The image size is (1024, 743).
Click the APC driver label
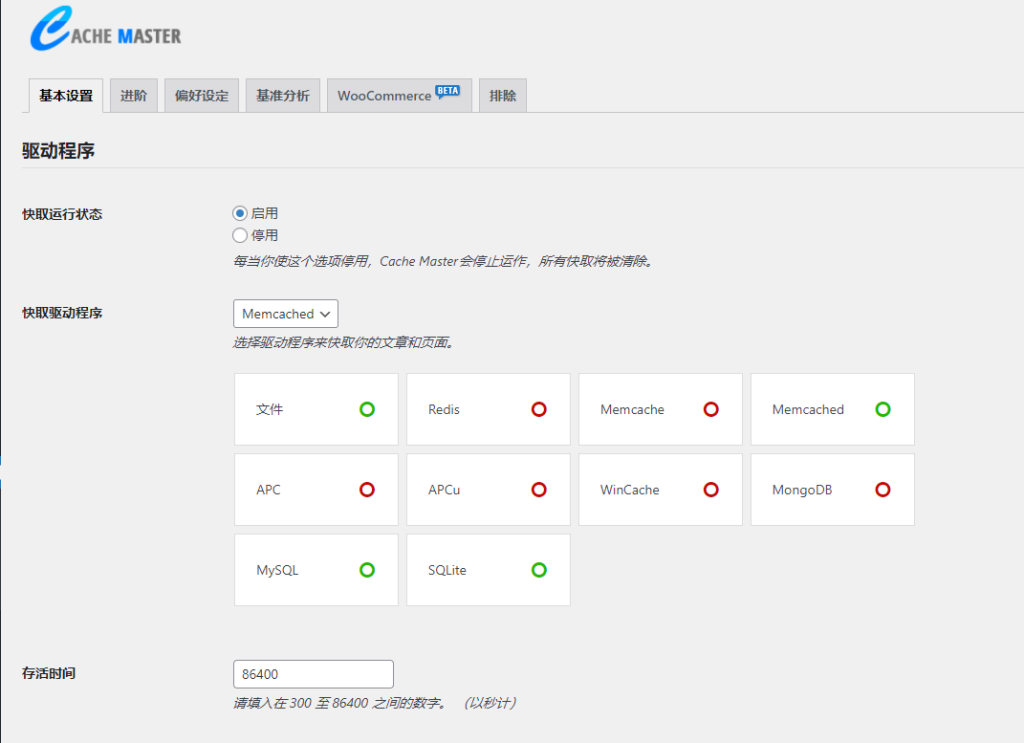tap(268, 490)
